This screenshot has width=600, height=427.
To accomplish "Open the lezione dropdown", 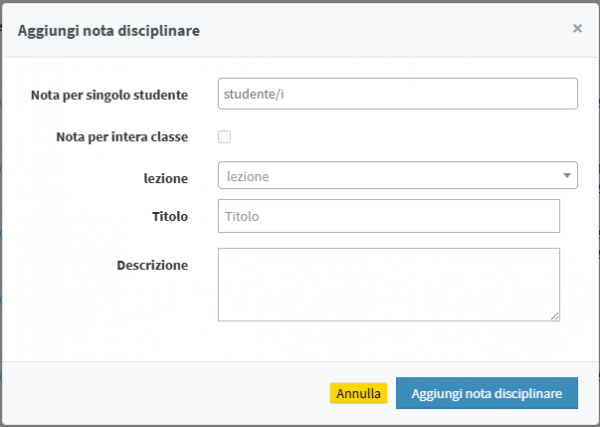I will point(397,175).
